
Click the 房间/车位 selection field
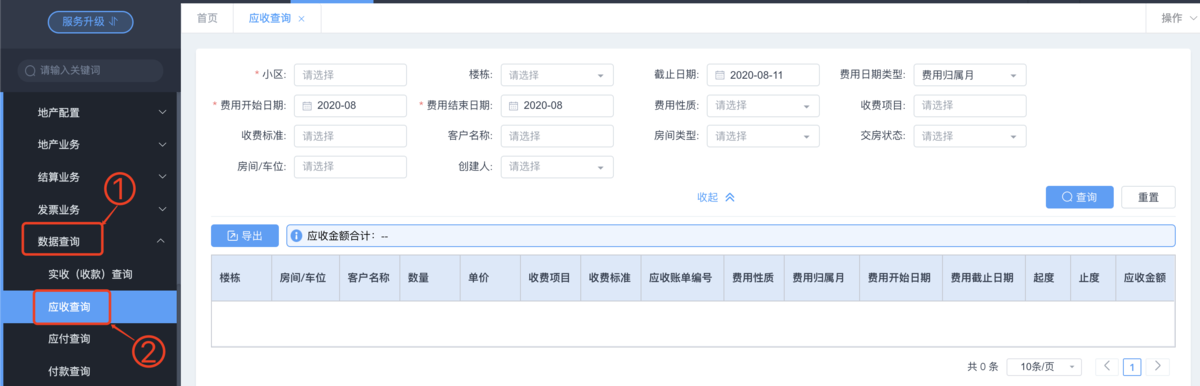[350, 166]
